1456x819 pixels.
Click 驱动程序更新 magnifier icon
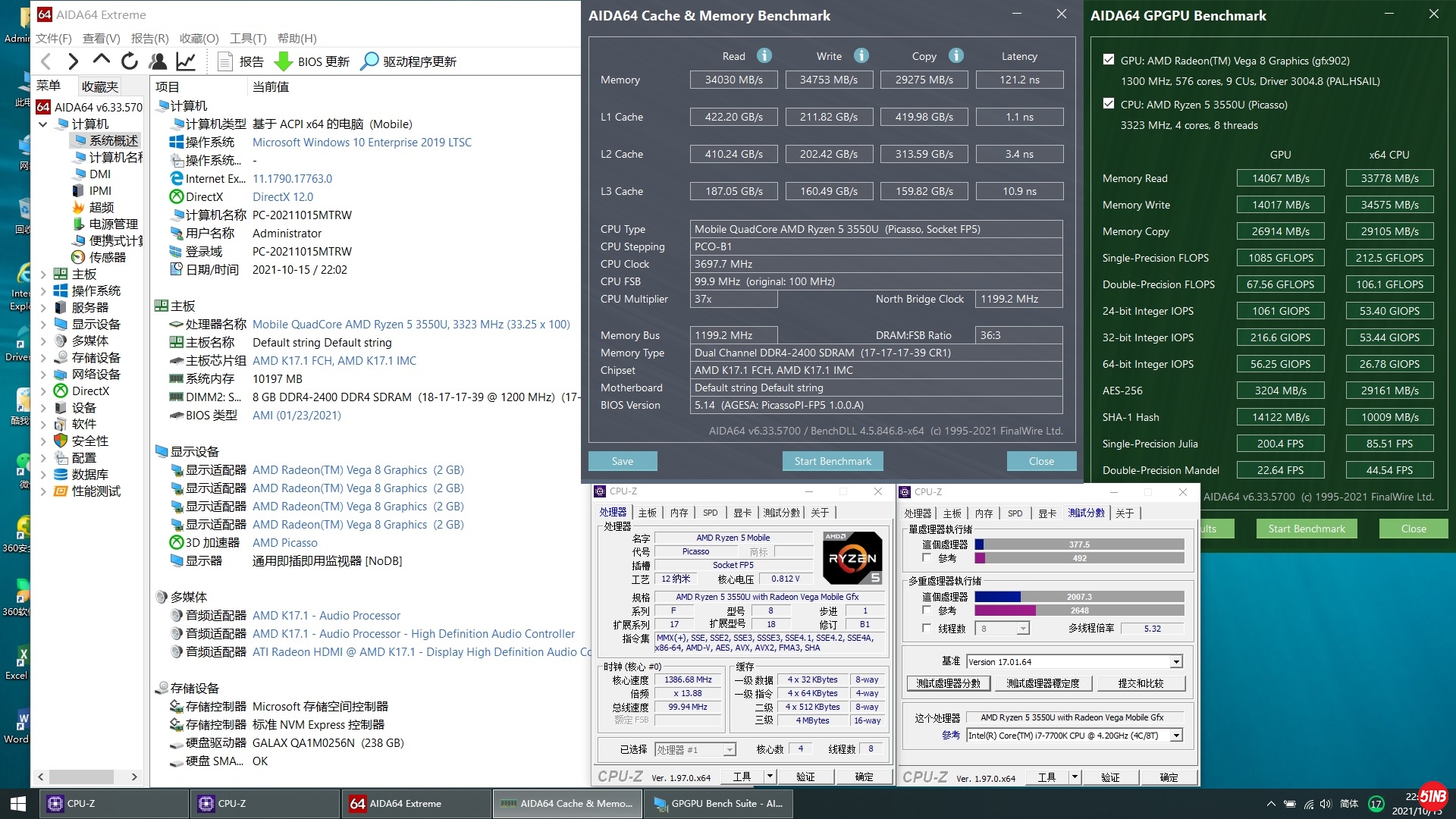[x=369, y=61]
